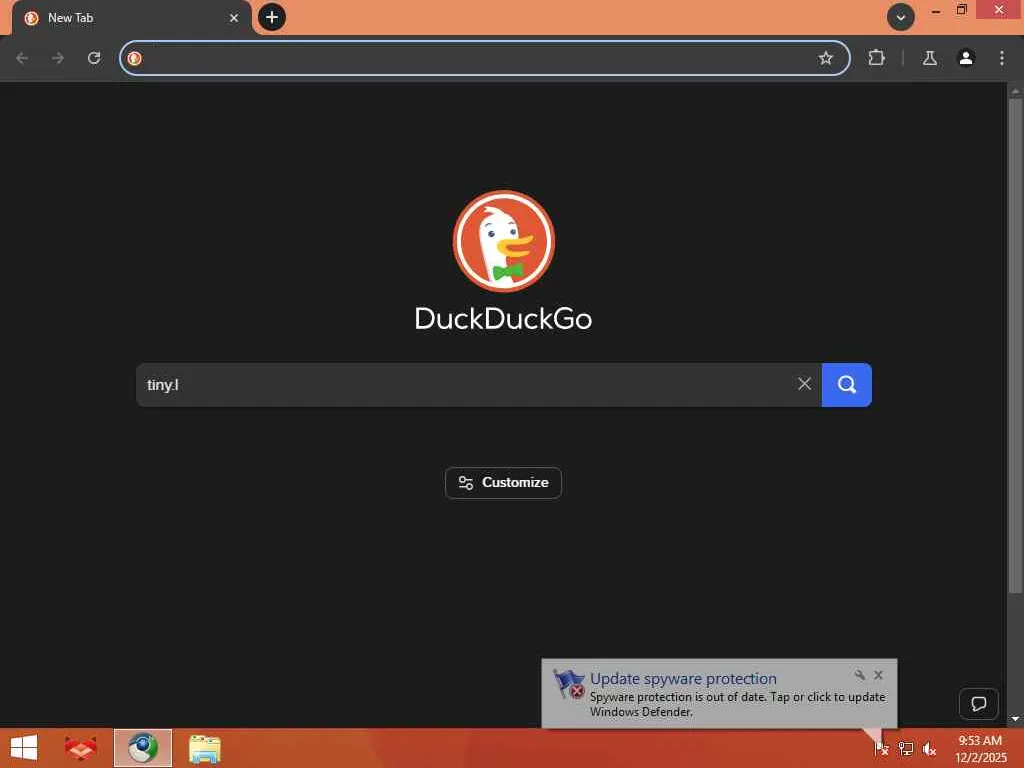
Task: Click the scrollbar down arrow
Action: [1015, 719]
